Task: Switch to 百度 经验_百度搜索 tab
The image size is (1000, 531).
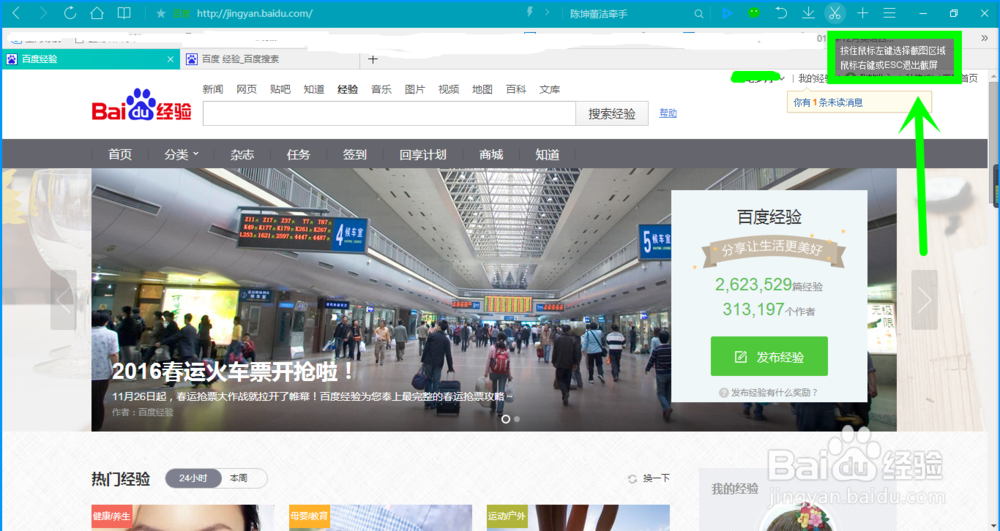Action: [270, 59]
